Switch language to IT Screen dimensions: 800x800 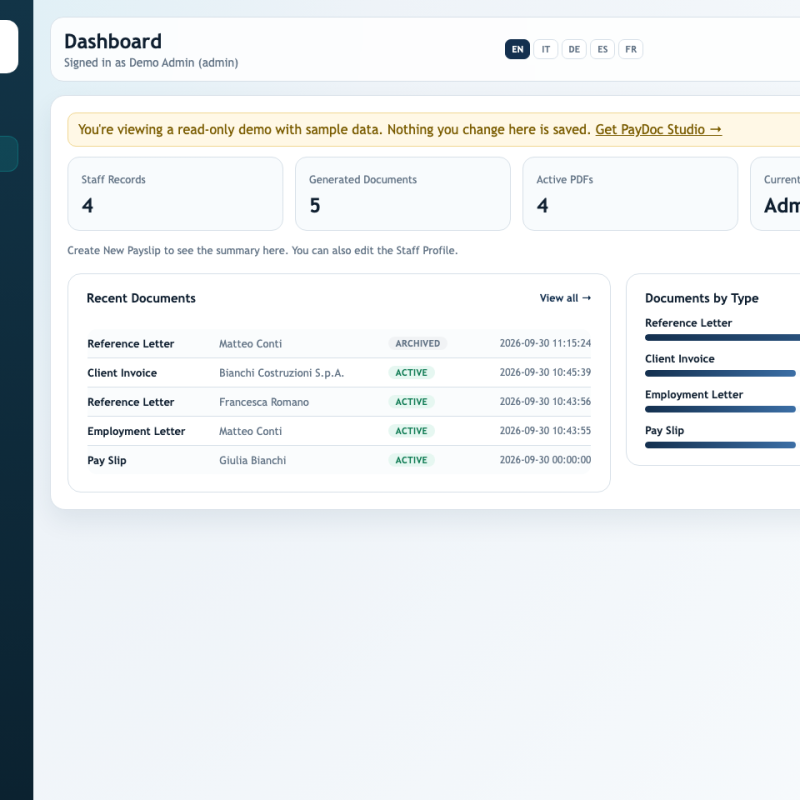coord(546,49)
